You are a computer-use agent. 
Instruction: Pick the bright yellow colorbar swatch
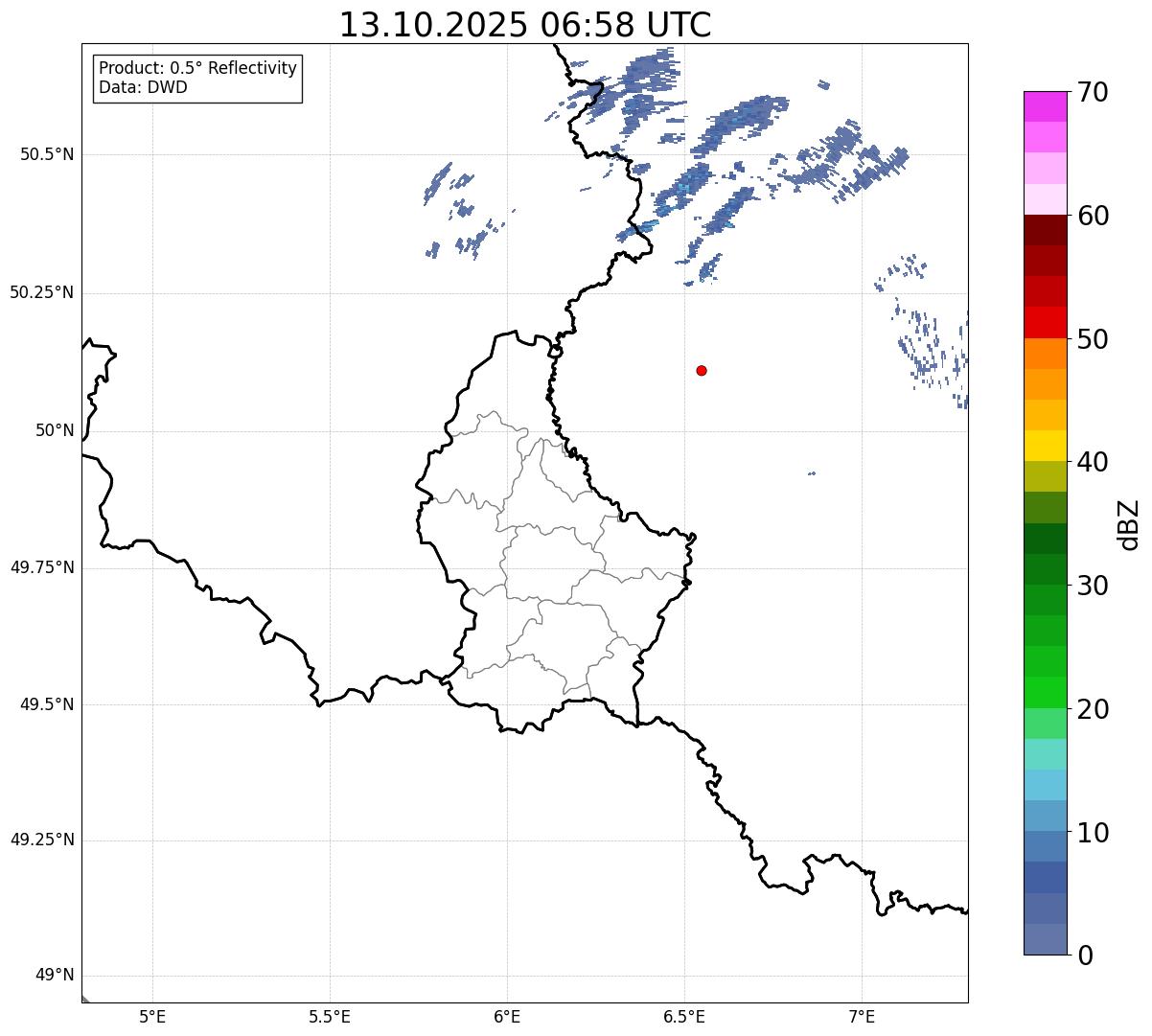[x=1046, y=446]
